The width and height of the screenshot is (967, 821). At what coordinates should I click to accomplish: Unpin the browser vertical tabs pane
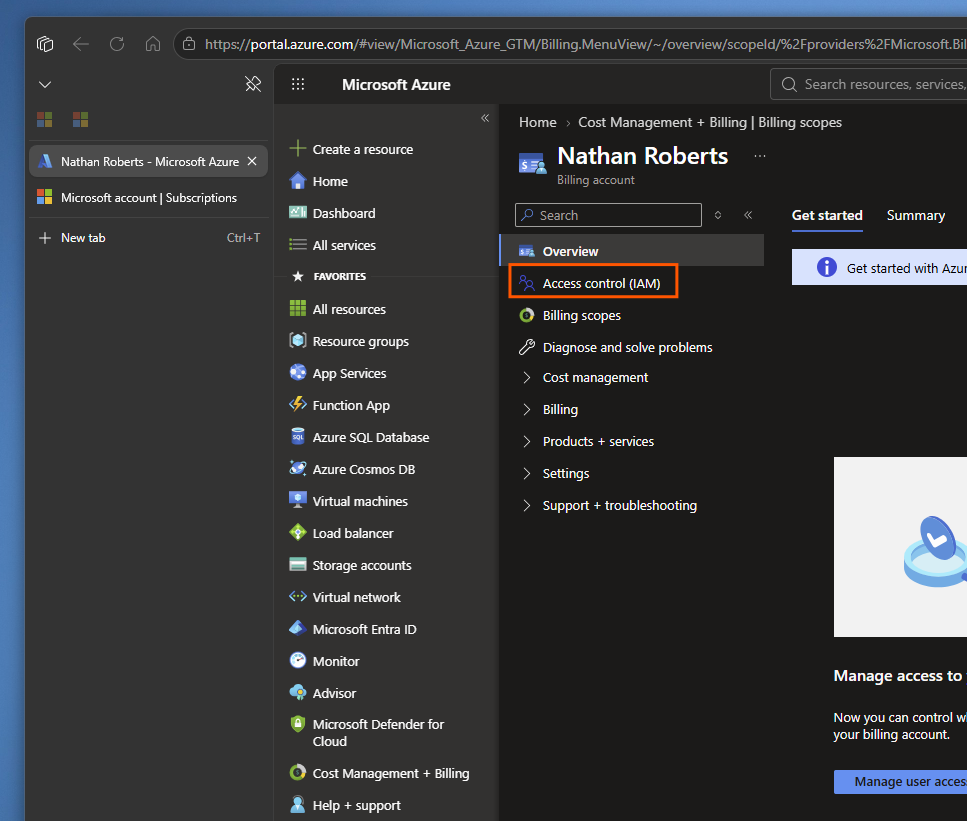click(x=253, y=84)
